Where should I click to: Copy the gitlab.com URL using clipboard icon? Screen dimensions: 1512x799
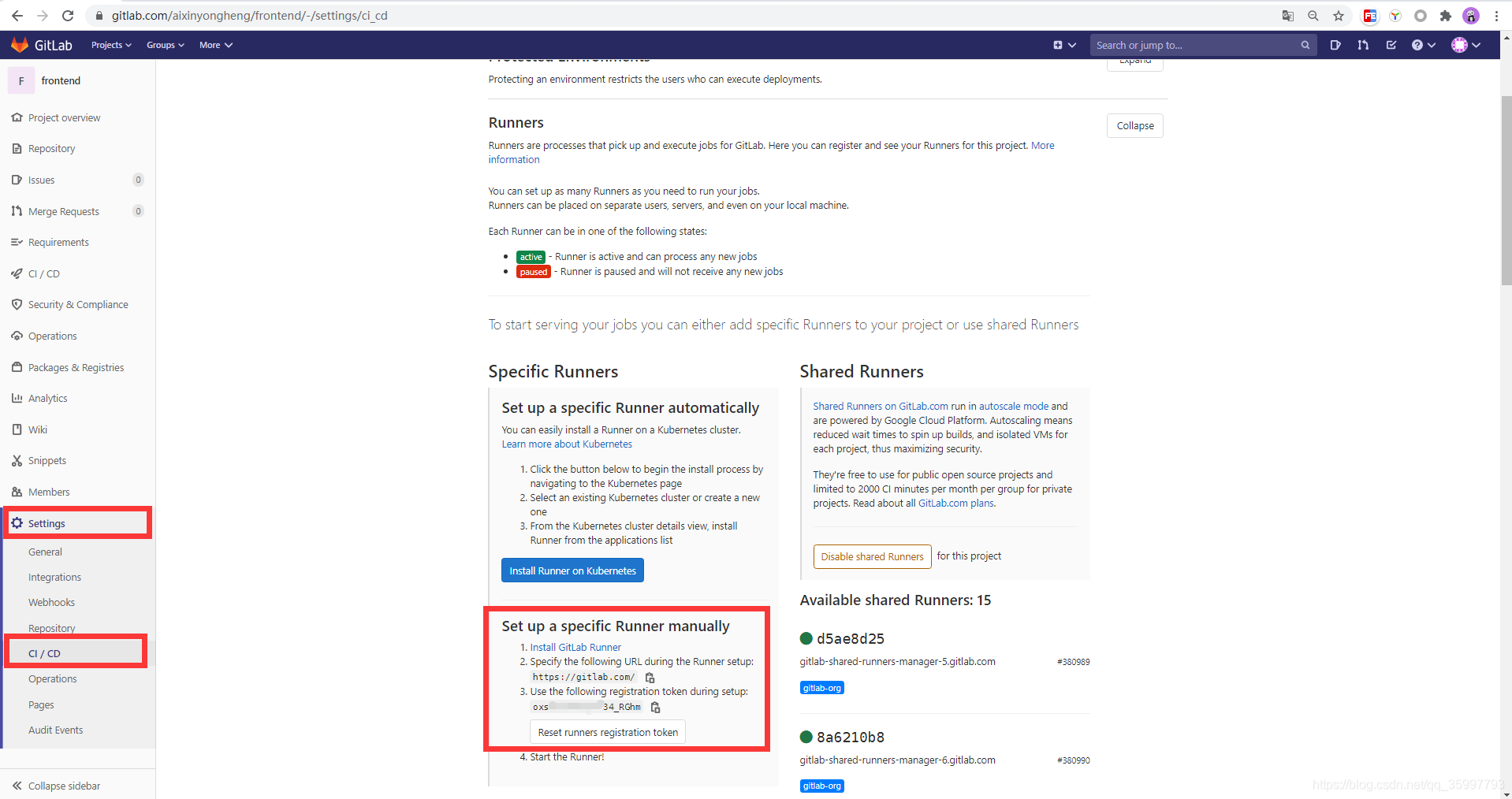[650, 677]
